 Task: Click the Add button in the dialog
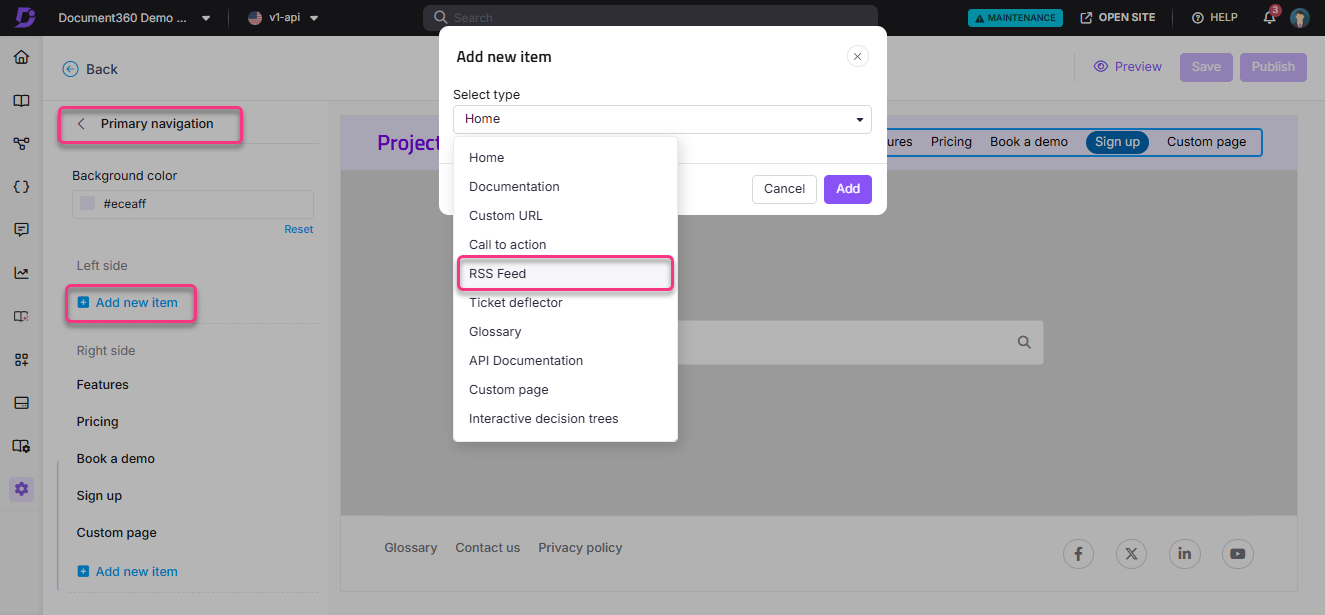tap(847, 188)
